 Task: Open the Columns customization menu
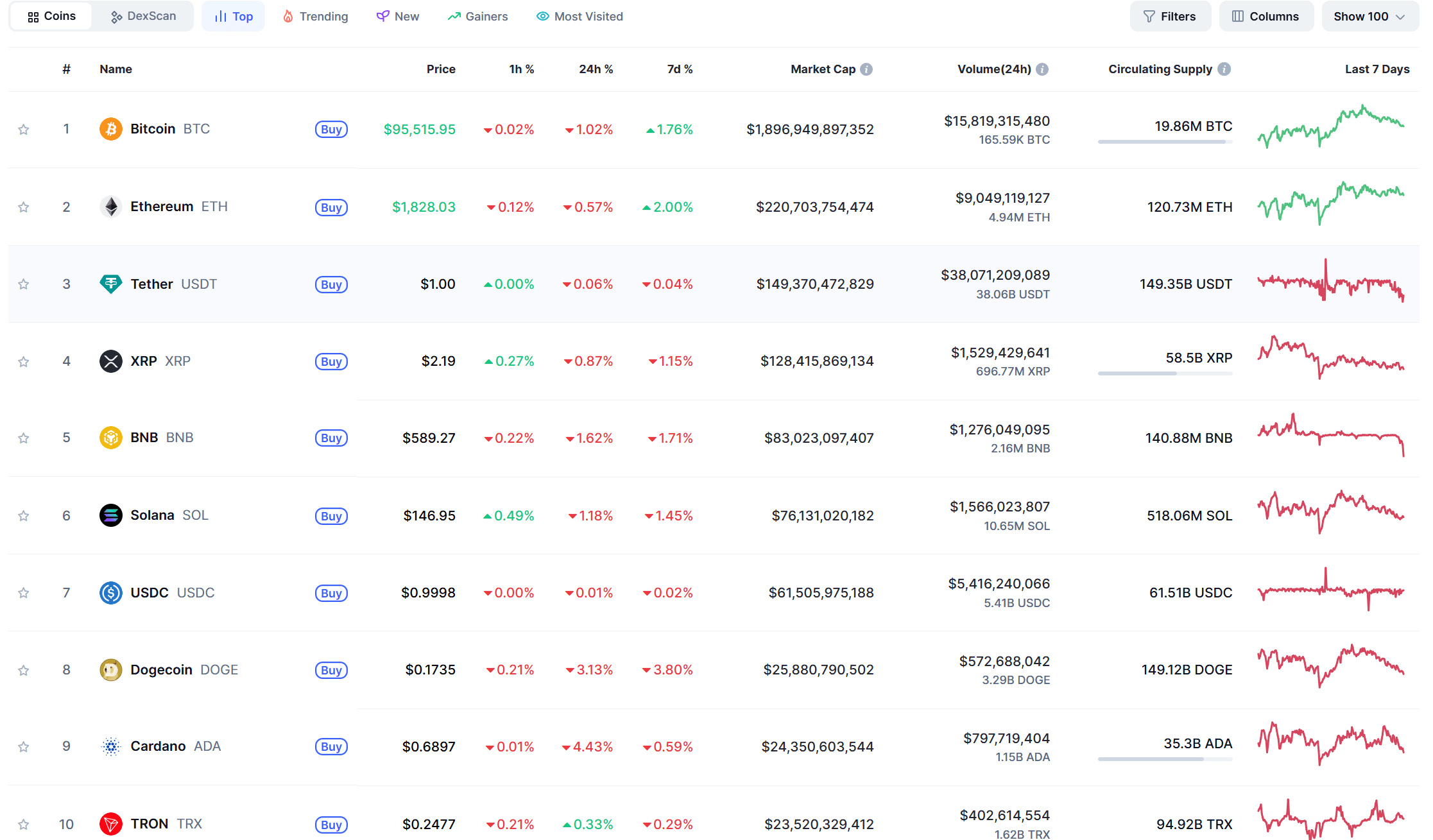tap(1266, 17)
